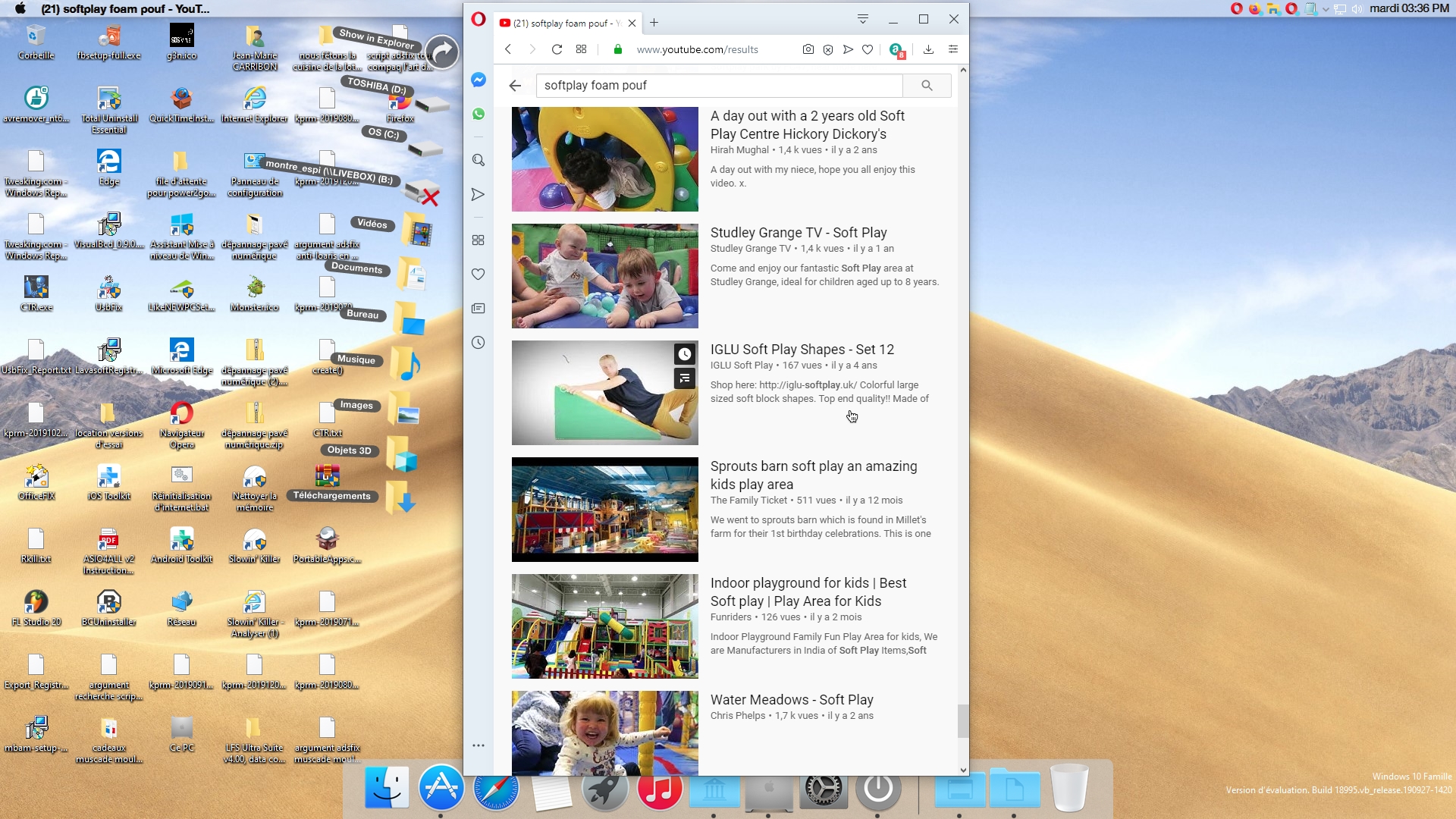This screenshot has height=819, width=1456.
Task: Select the FL Studio 20 desktop icon
Action: pyautogui.click(x=36, y=608)
